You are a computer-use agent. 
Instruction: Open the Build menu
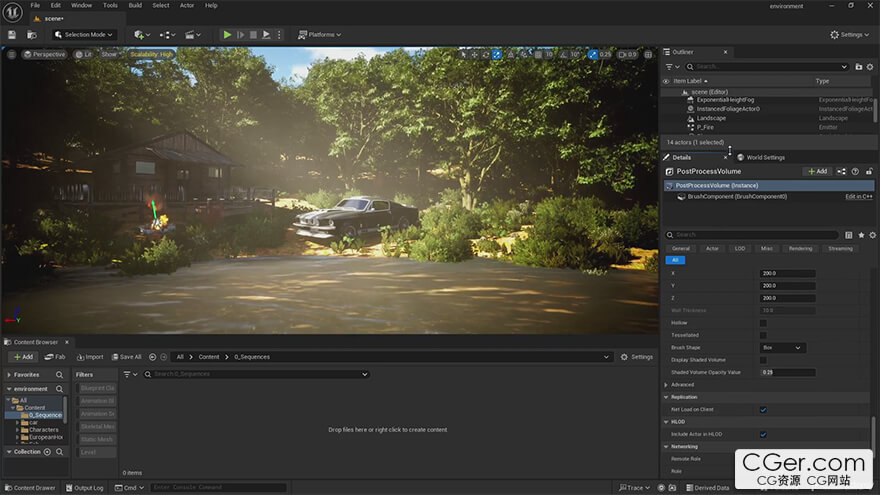pyautogui.click(x=135, y=5)
